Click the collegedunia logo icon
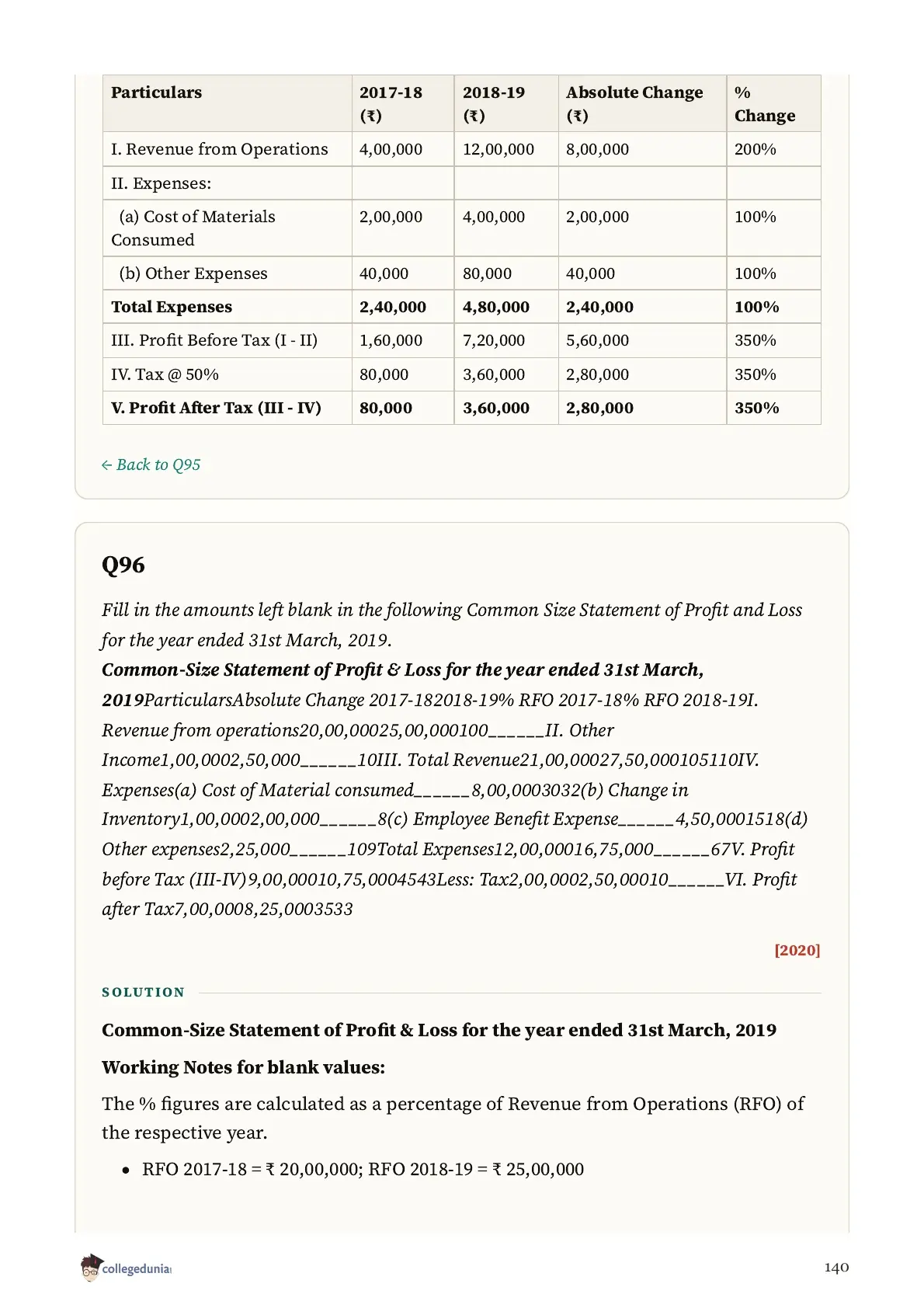 click(x=91, y=1267)
